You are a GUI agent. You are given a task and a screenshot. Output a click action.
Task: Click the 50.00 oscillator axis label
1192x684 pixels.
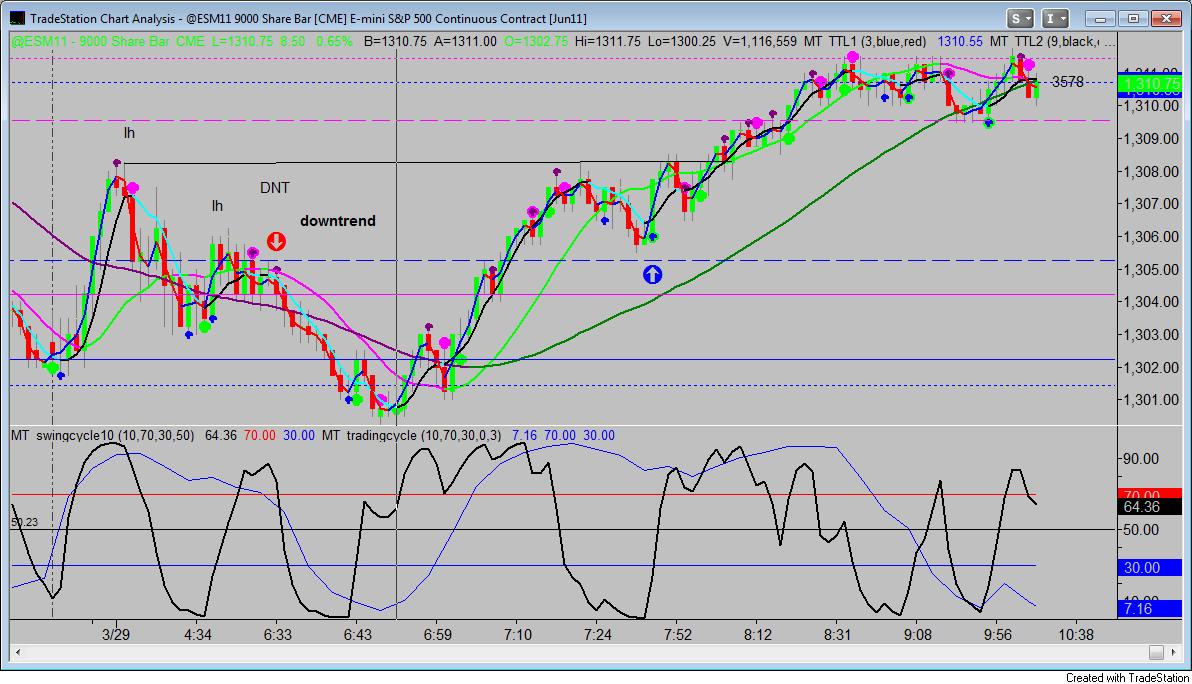click(1141, 530)
